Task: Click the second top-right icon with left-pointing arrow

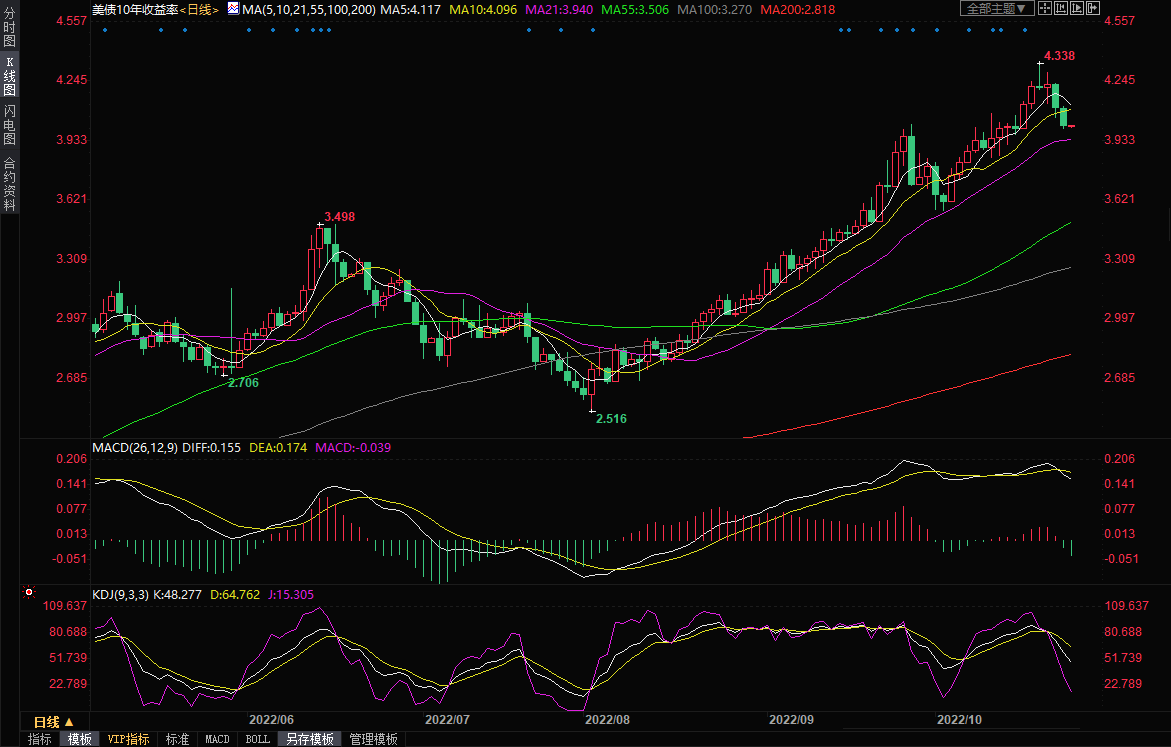Action: click(x=1061, y=9)
